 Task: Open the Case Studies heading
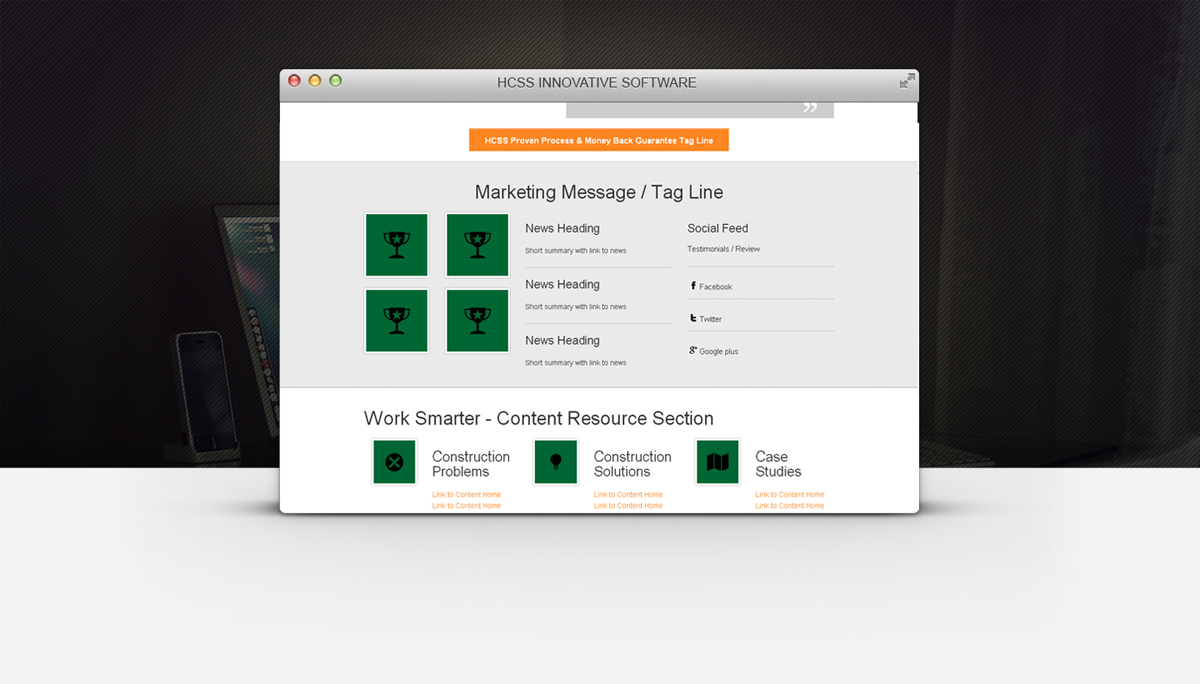coord(778,464)
